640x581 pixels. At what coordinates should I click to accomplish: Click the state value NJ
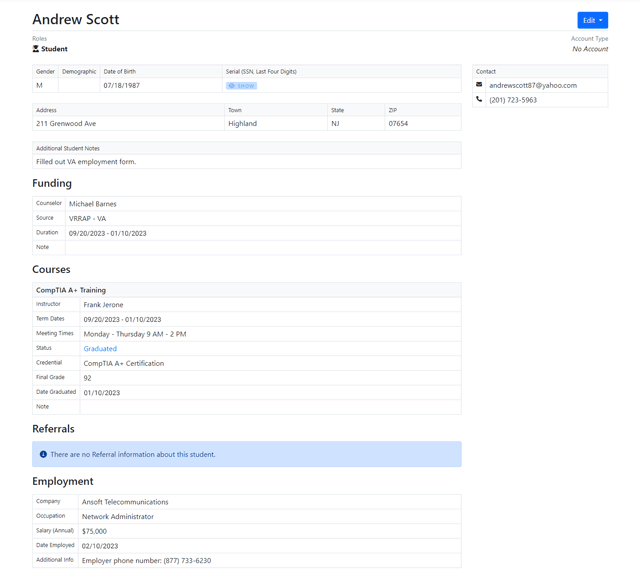[335, 123]
